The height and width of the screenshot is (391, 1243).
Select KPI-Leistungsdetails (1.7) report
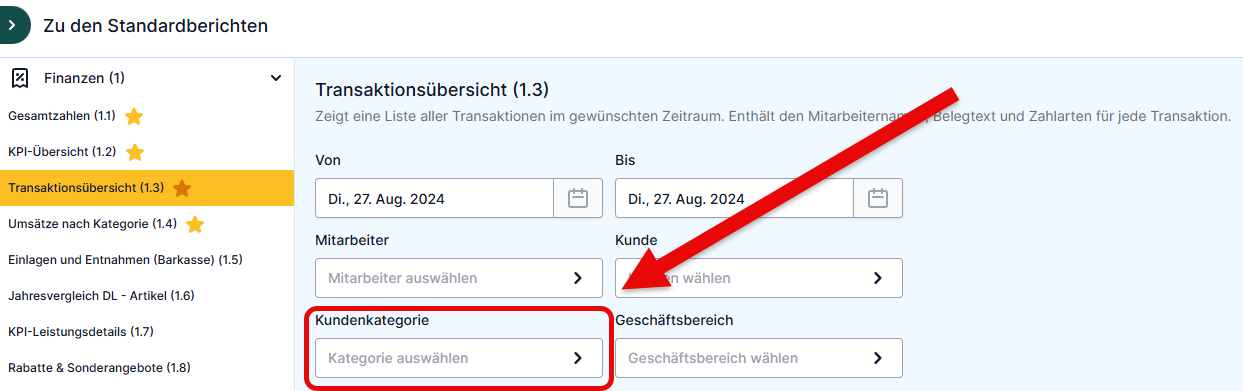(x=81, y=332)
